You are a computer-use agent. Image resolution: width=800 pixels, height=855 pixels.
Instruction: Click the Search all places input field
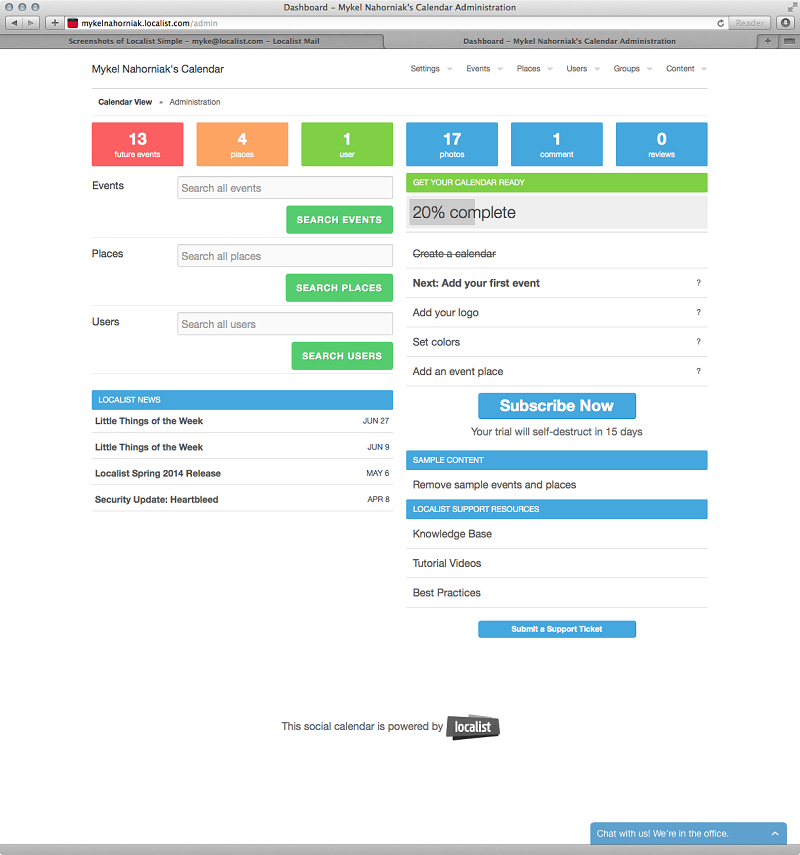[285, 256]
